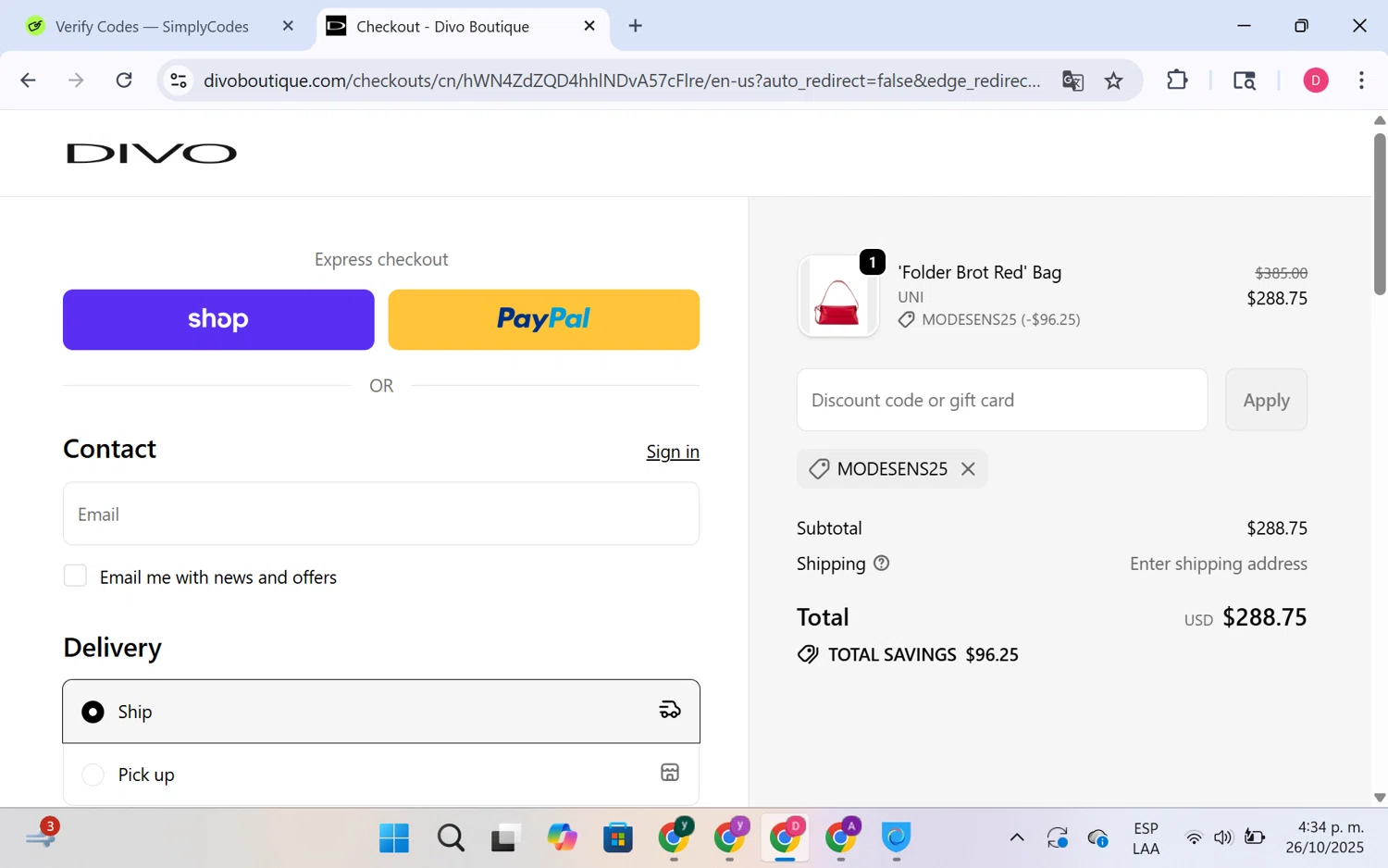Viewport: 1388px width, 868px height.
Task: Open Chrome three-dot menu
Action: tap(1361, 81)
